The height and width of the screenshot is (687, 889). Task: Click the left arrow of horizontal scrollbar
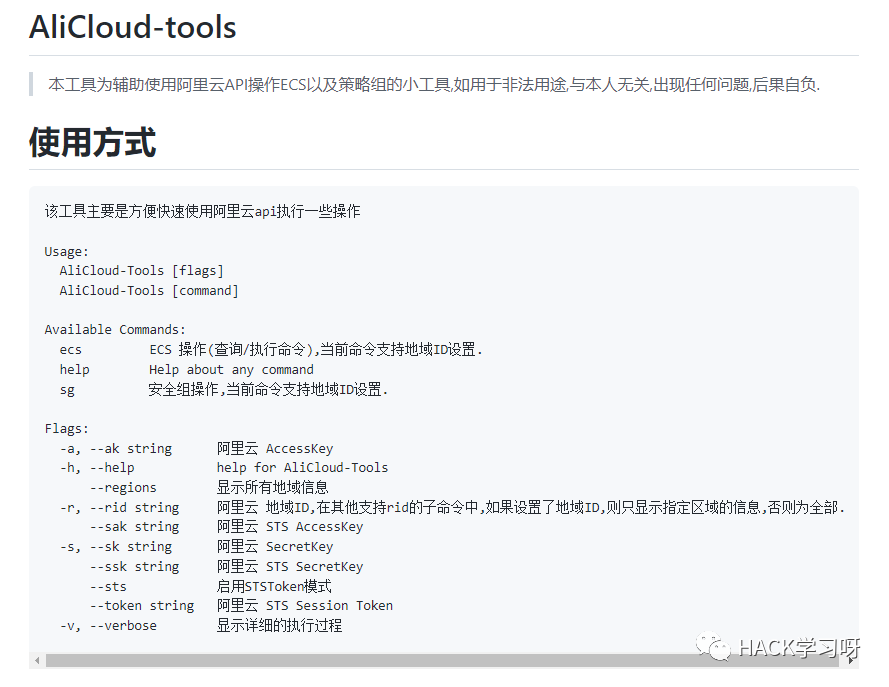37,660
